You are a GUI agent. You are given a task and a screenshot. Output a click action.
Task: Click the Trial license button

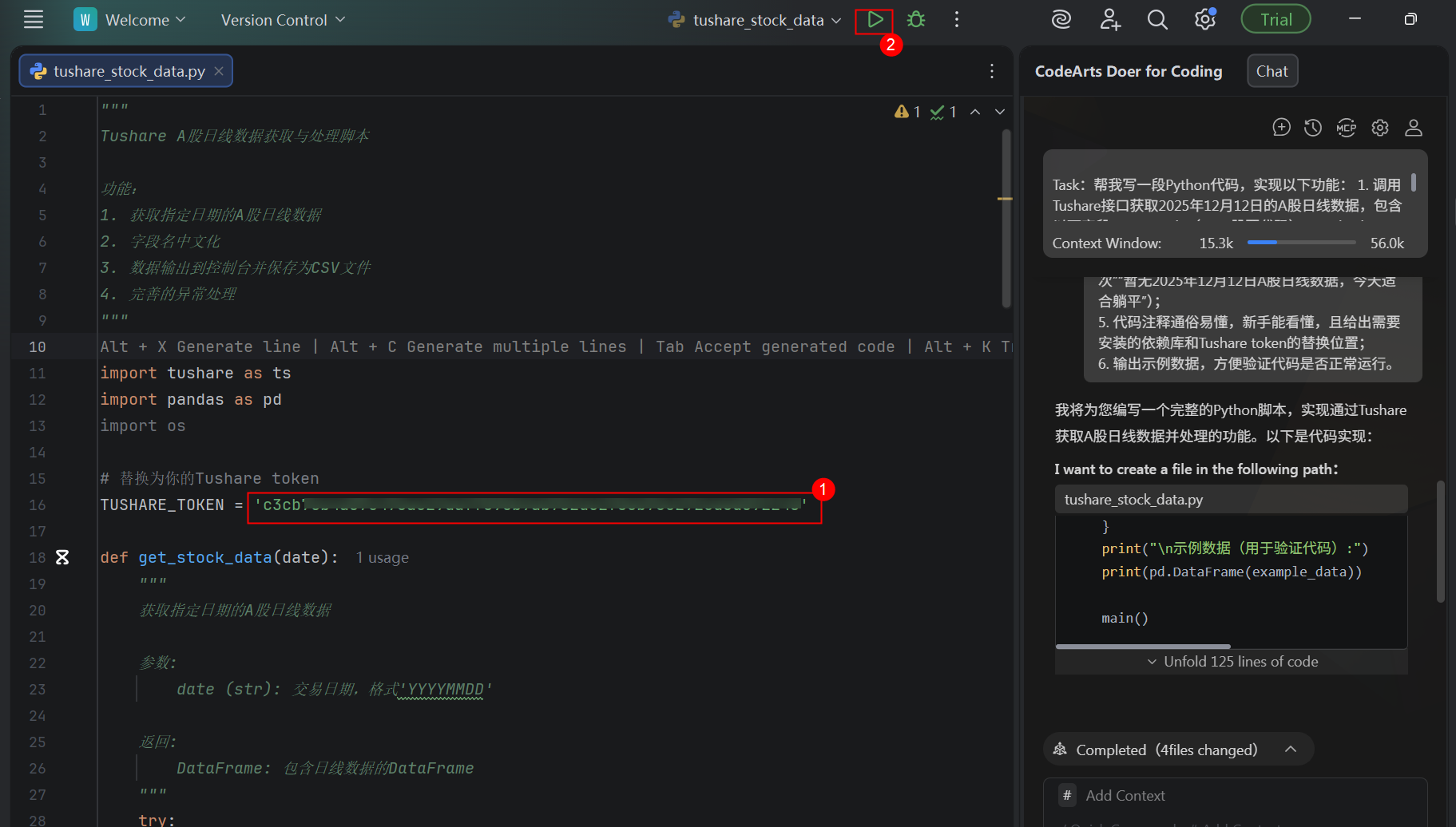1275,20
